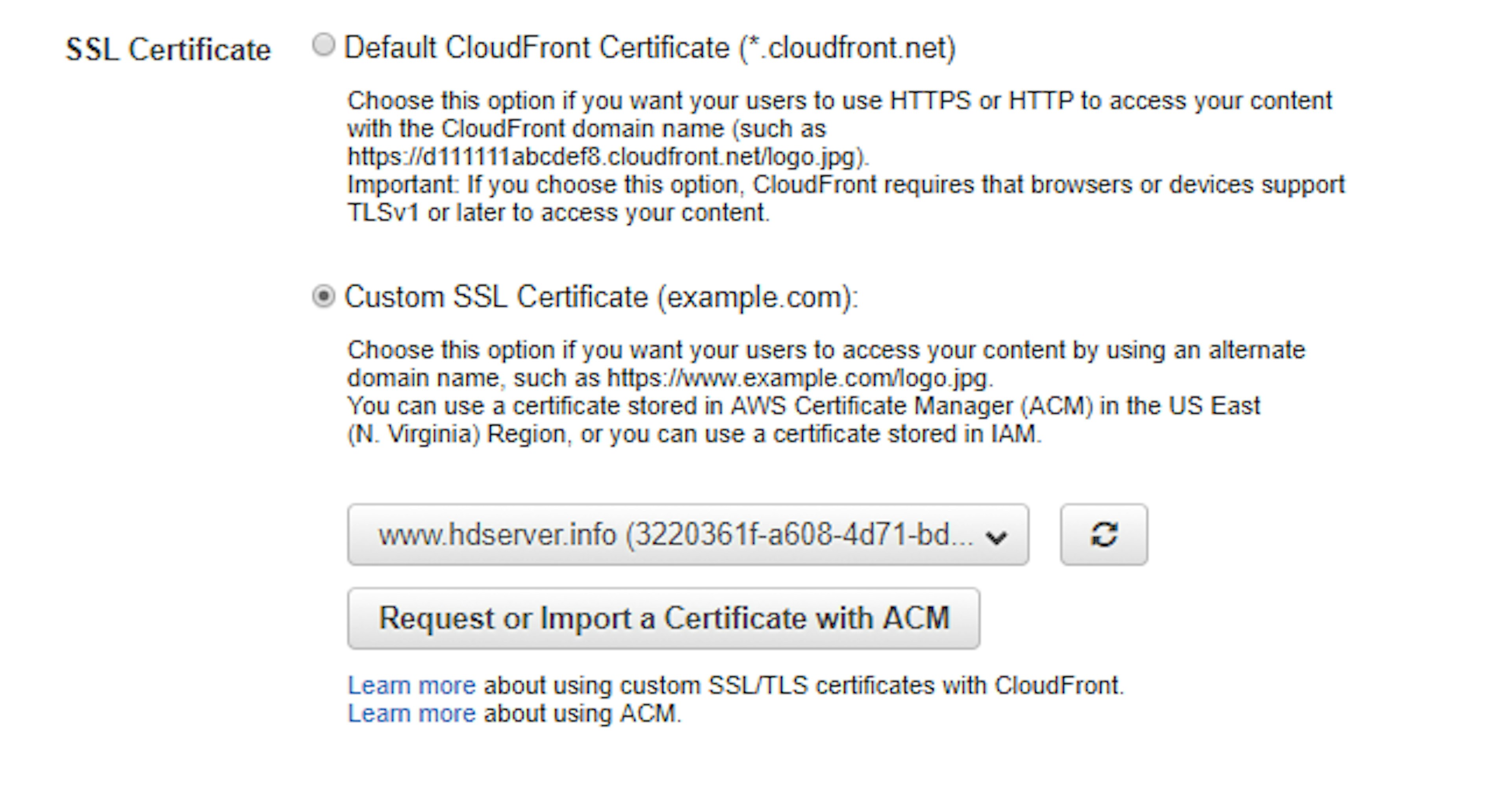The height and width of the screenshot is (799, 1512).
Task: Click the alternate domain name description line
Action: (x=825, y=350)
